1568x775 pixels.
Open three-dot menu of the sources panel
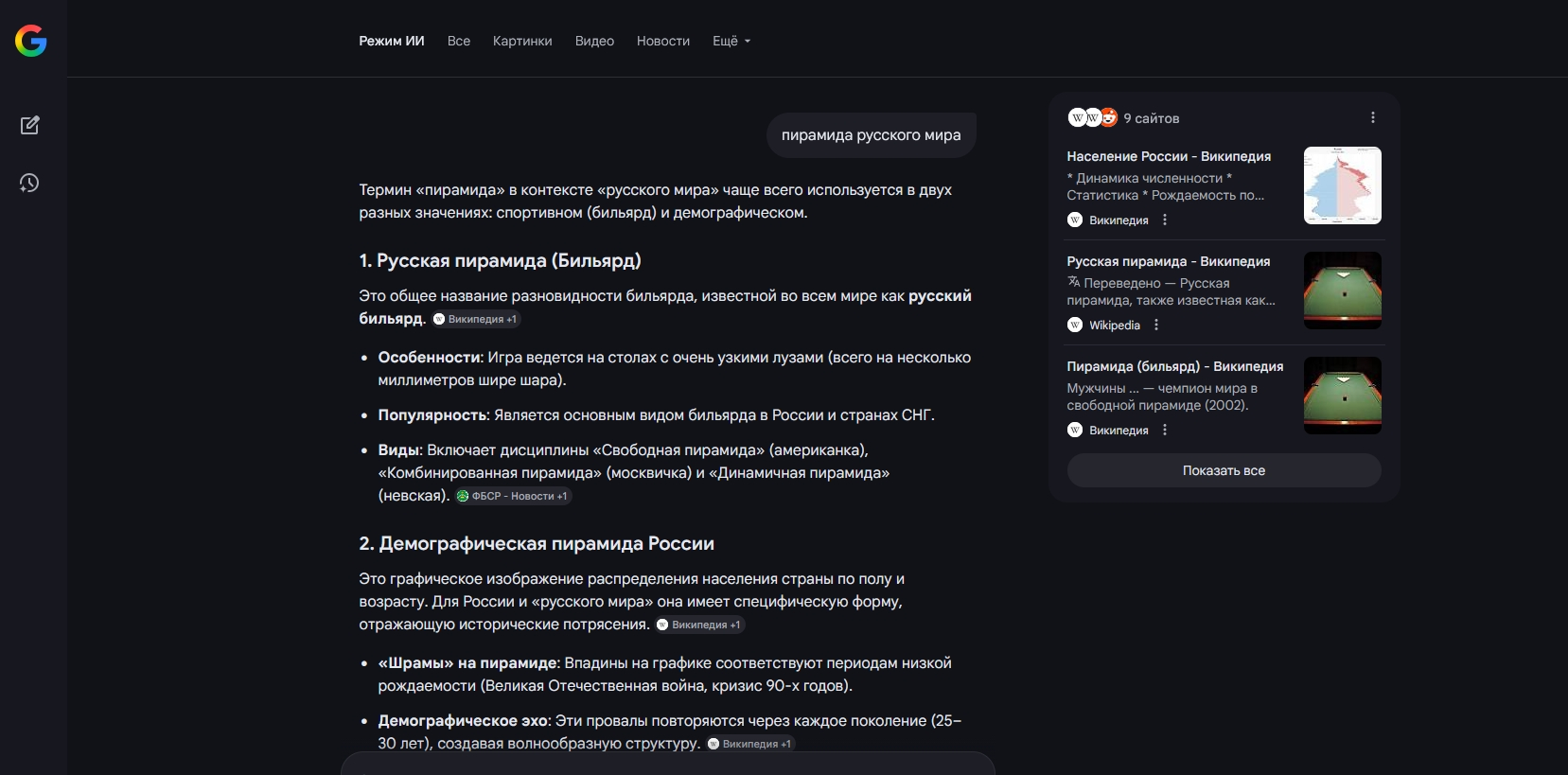[1372, 117]
